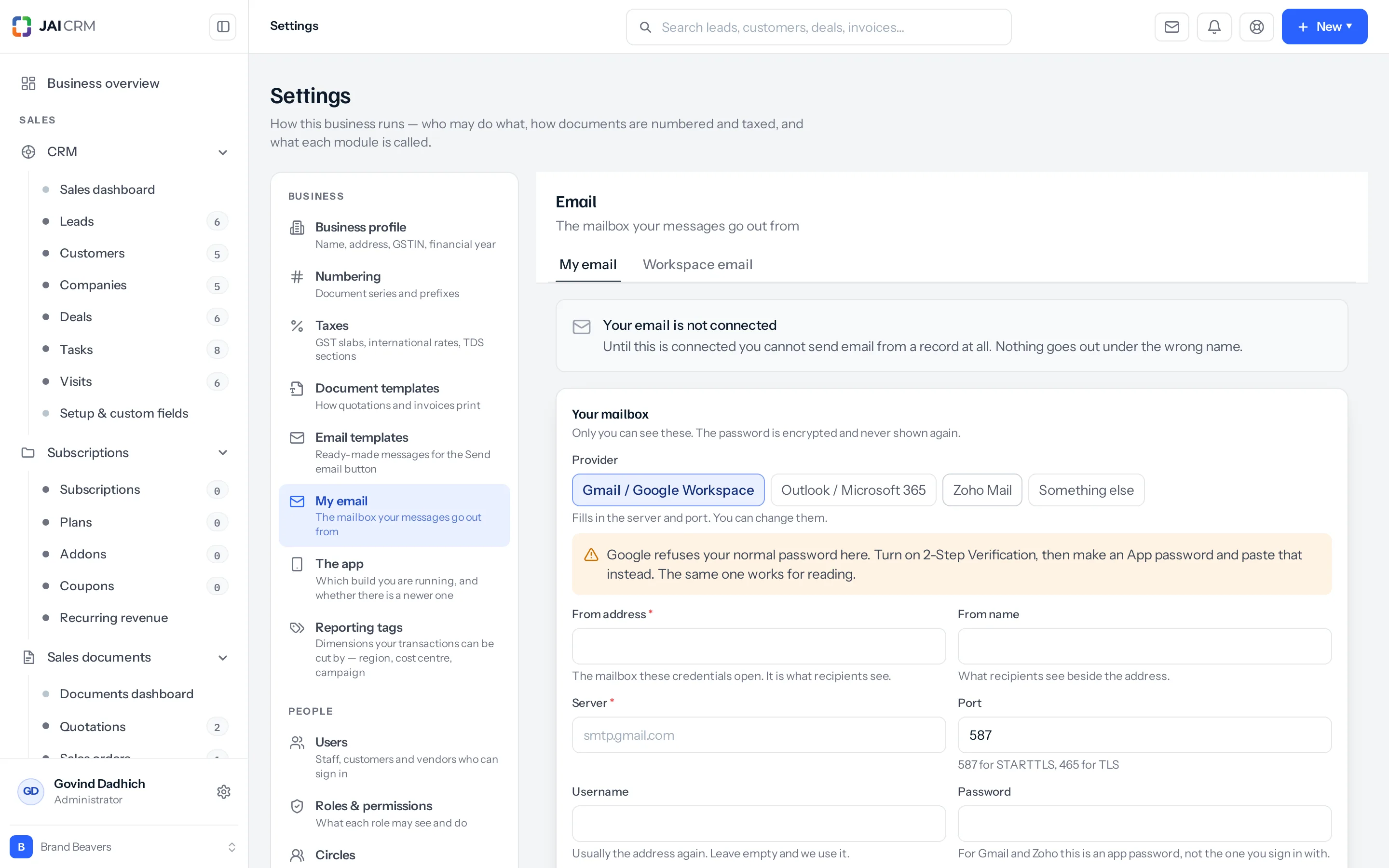This screenshot has width=1389, height=868.
Task: Open Email templates settings
Action: [x=395, y=452]
